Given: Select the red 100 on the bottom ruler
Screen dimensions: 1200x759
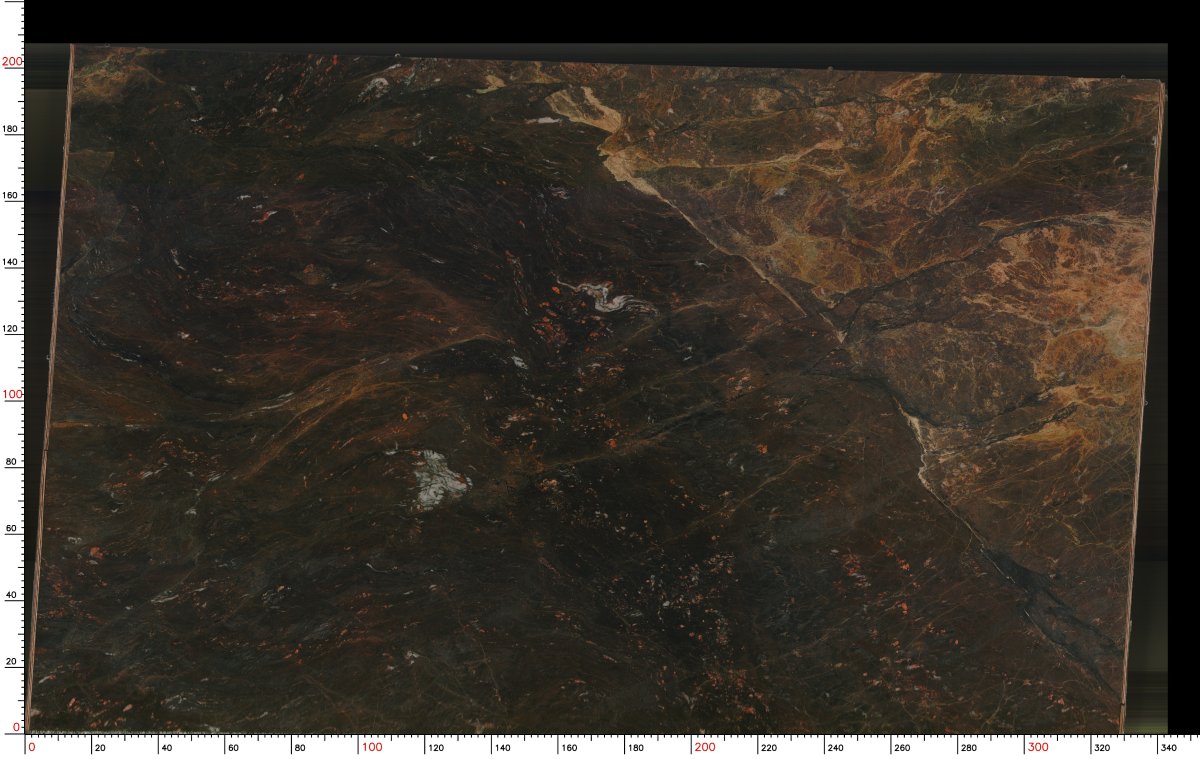Looking at the screenshot, I should 372,747.
